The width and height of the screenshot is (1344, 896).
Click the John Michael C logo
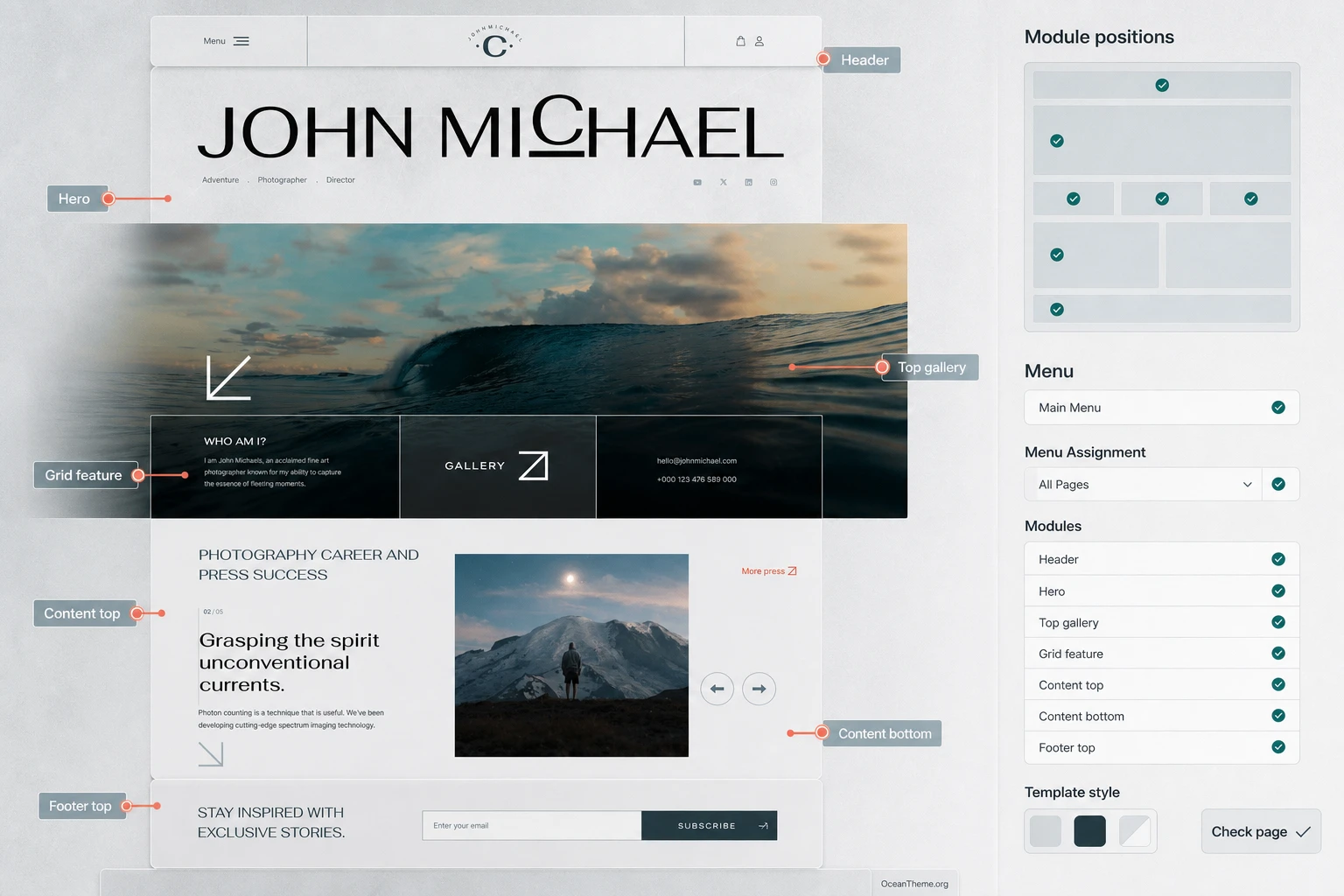[495, 41]
